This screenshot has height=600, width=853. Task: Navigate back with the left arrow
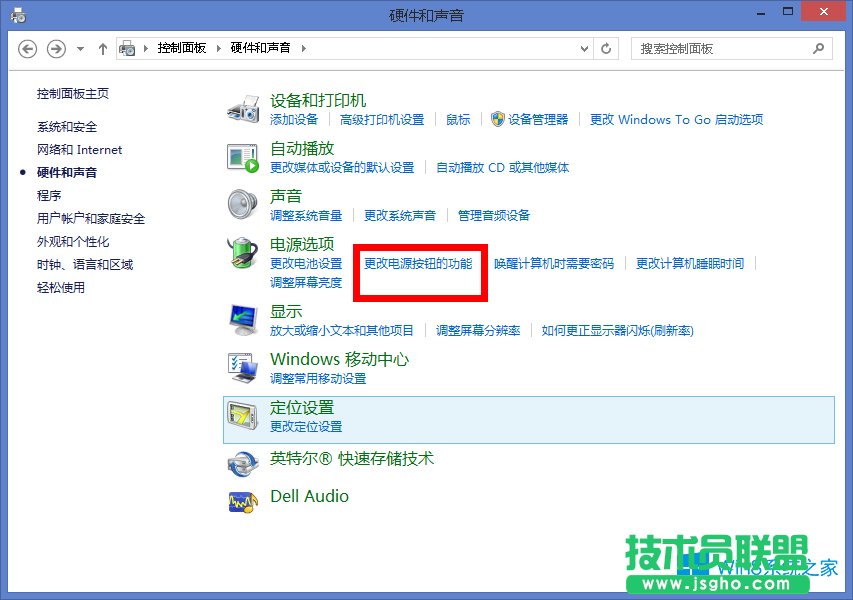pyautogui.click(x=27, y=48)
